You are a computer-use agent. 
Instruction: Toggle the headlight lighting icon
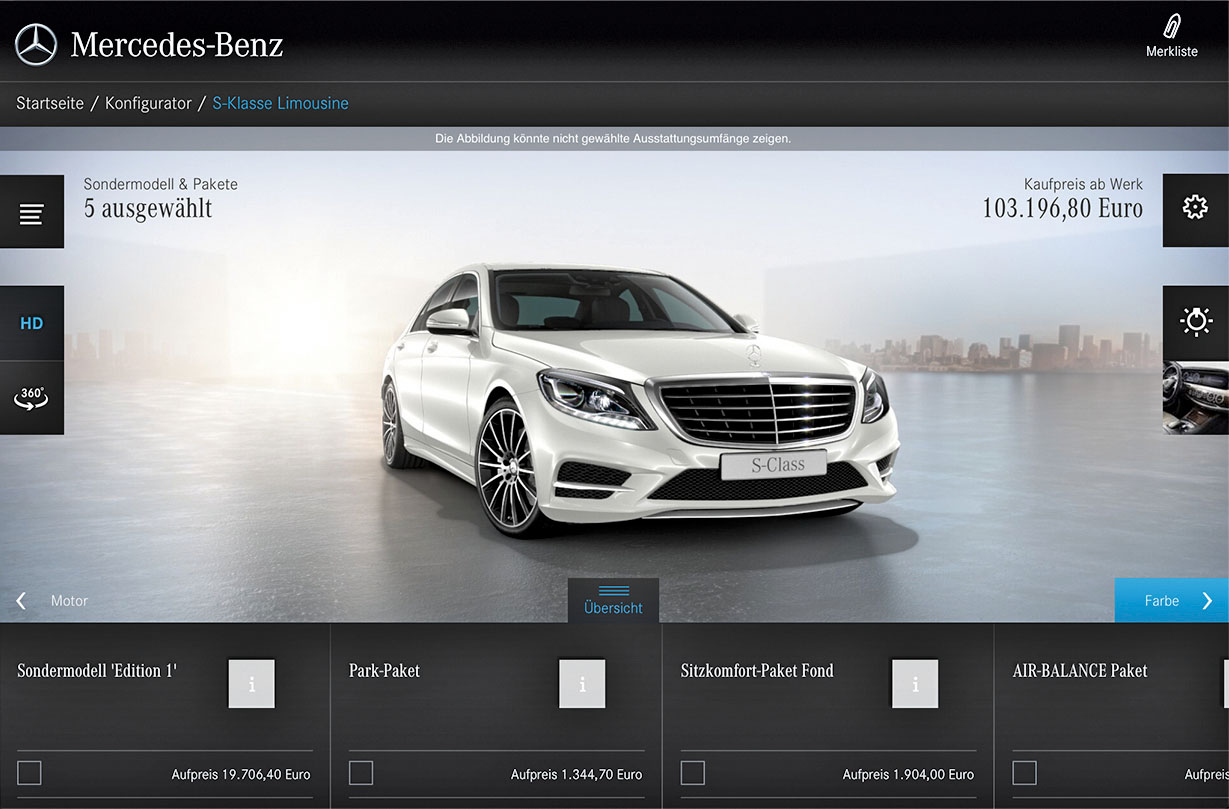click(1195, 322)
